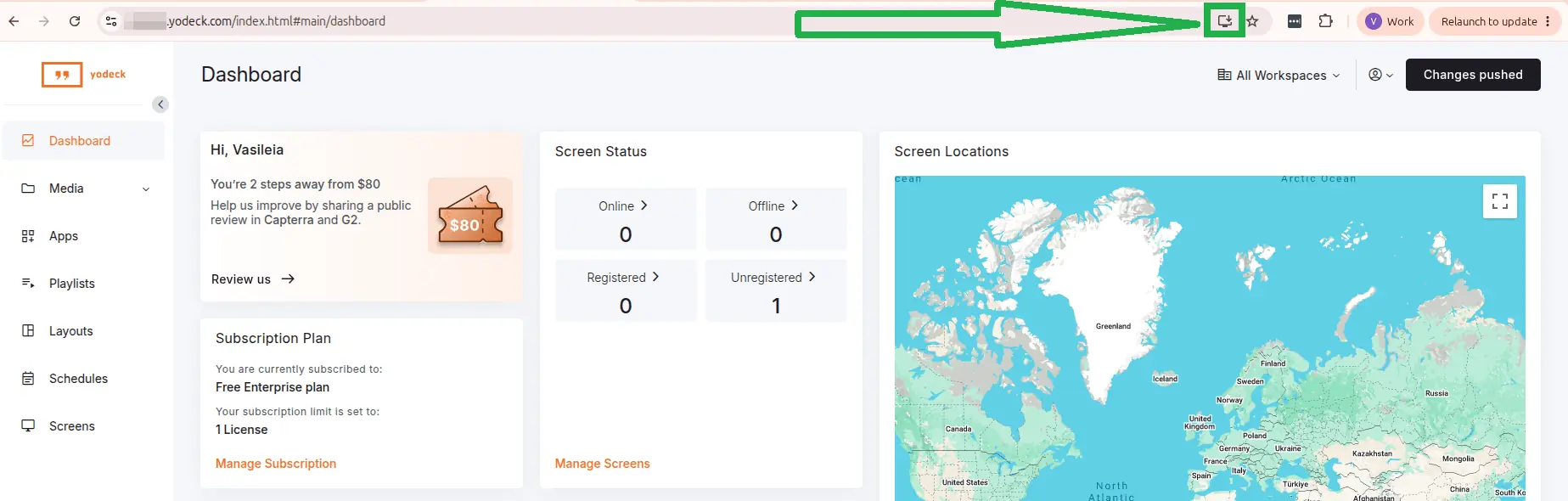The height and width of the screenshot is (501, 1568).
Task: Click the Layouts icon
Action: click(28, 330)
